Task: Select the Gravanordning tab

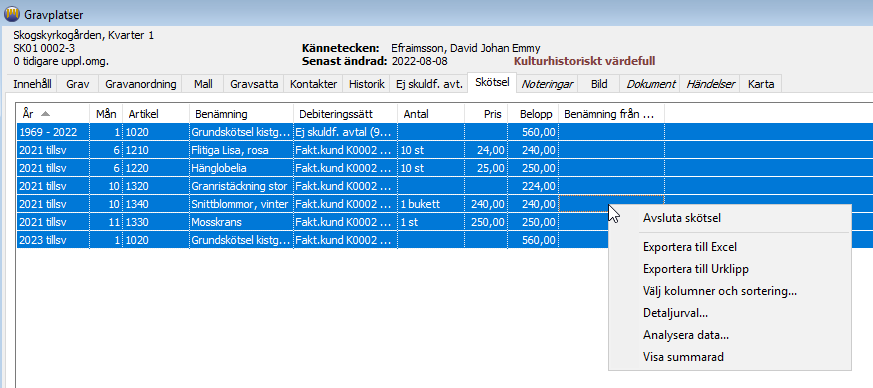Action: pyautogui.click(x=140, y=85)
